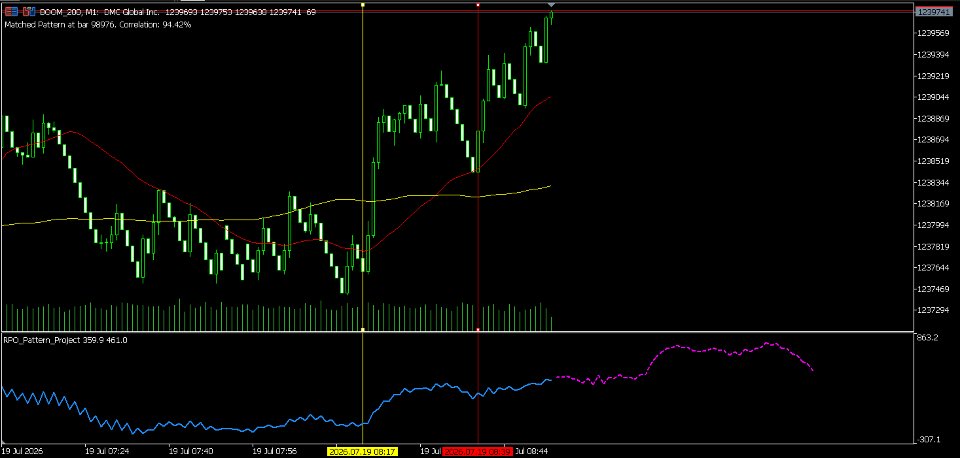
Task: Click the separator between chart and indicator
Action: (x=457, y=332)
